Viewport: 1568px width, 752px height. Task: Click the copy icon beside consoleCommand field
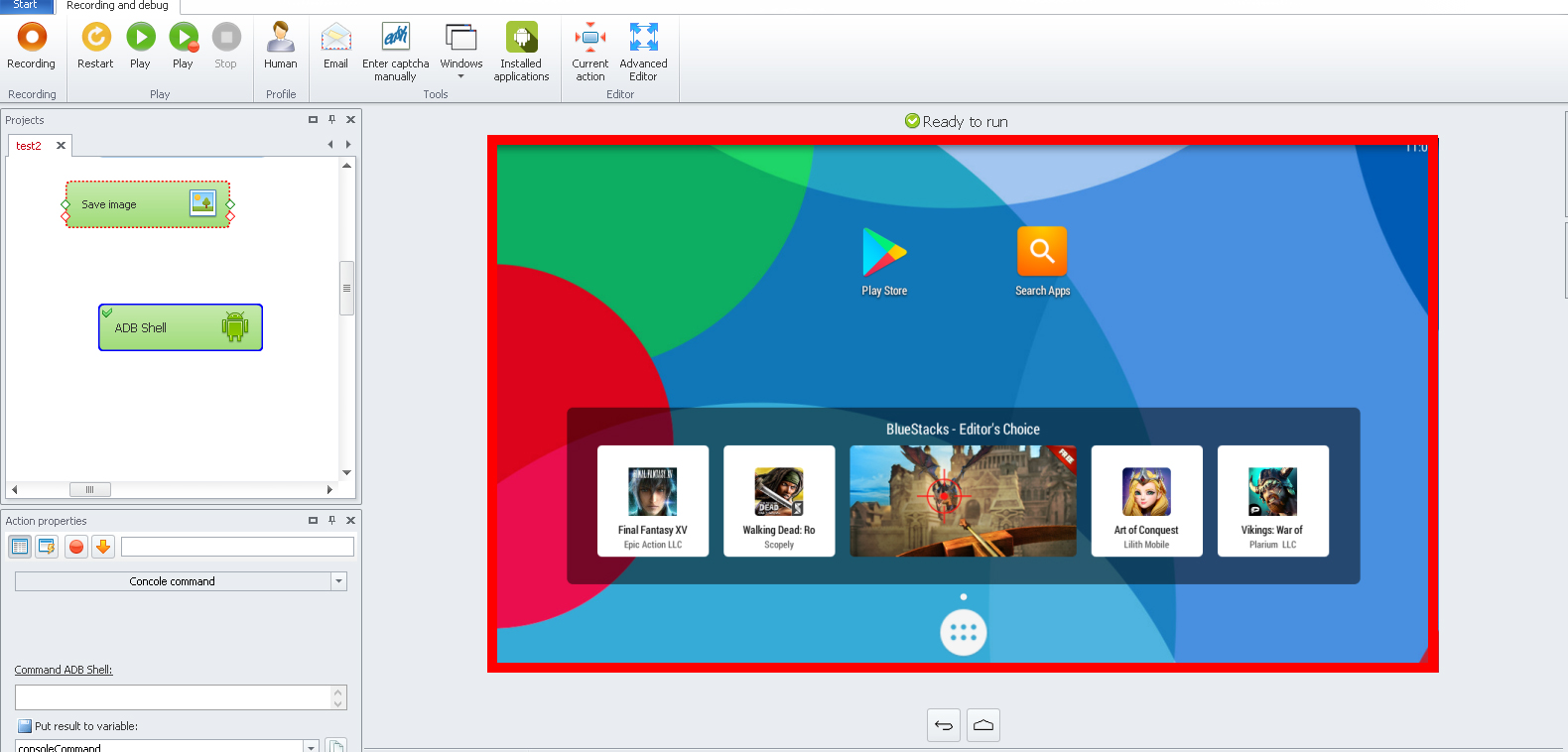pos(336,746)
